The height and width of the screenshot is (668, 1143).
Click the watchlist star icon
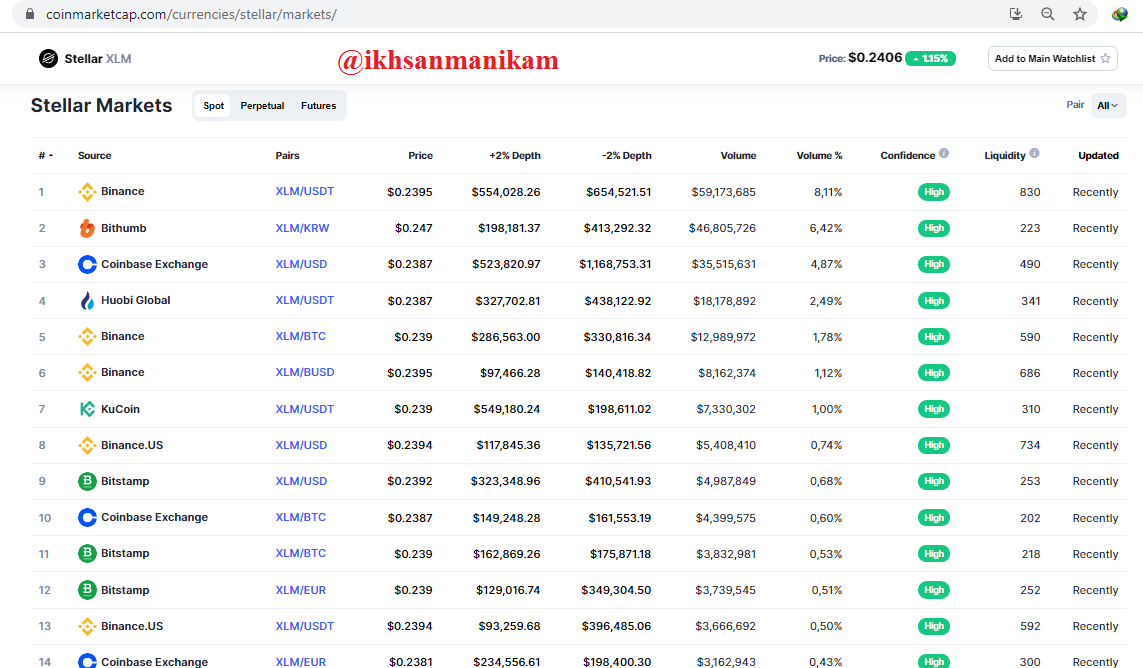pyautogui.click(x=1105, y=58)
